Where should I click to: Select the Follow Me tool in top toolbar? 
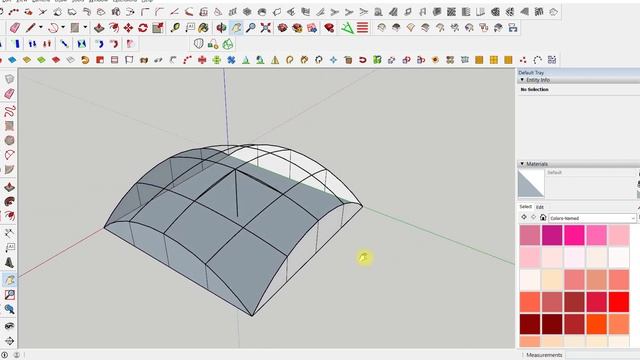[114, 28]
